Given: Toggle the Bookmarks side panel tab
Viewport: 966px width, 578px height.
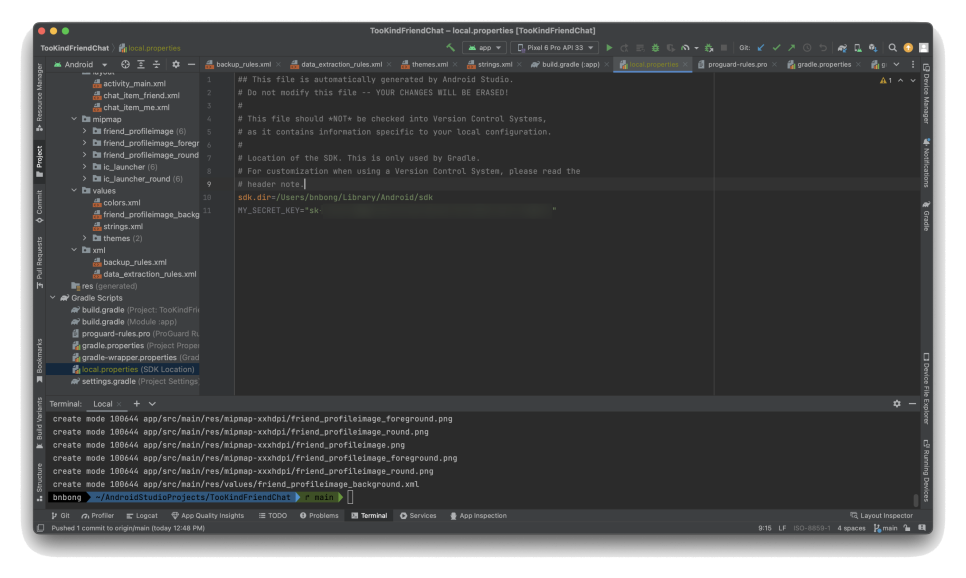Looking at the screenshot, I should [x=39, y=360].
